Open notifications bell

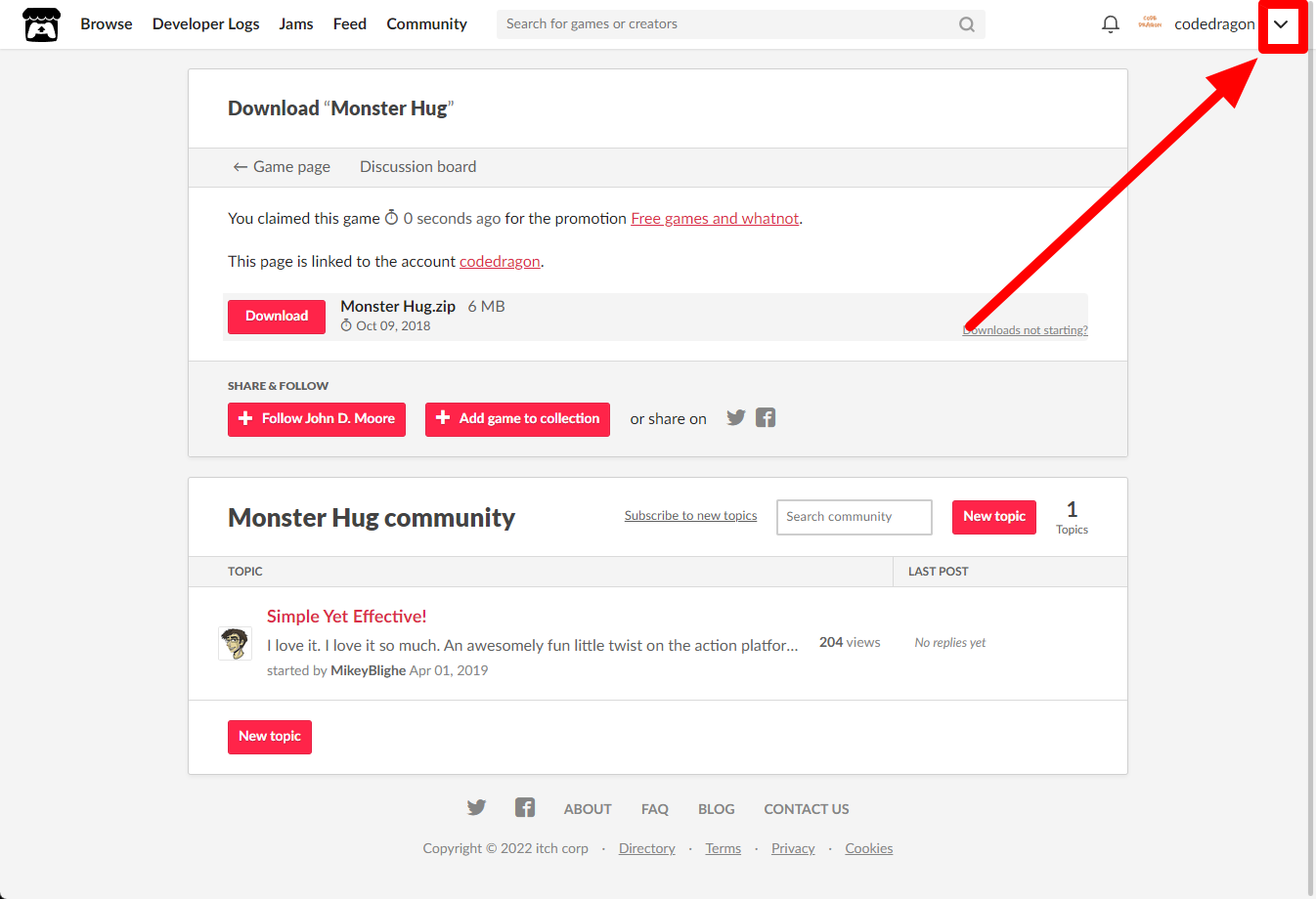tap(1110, 24)
